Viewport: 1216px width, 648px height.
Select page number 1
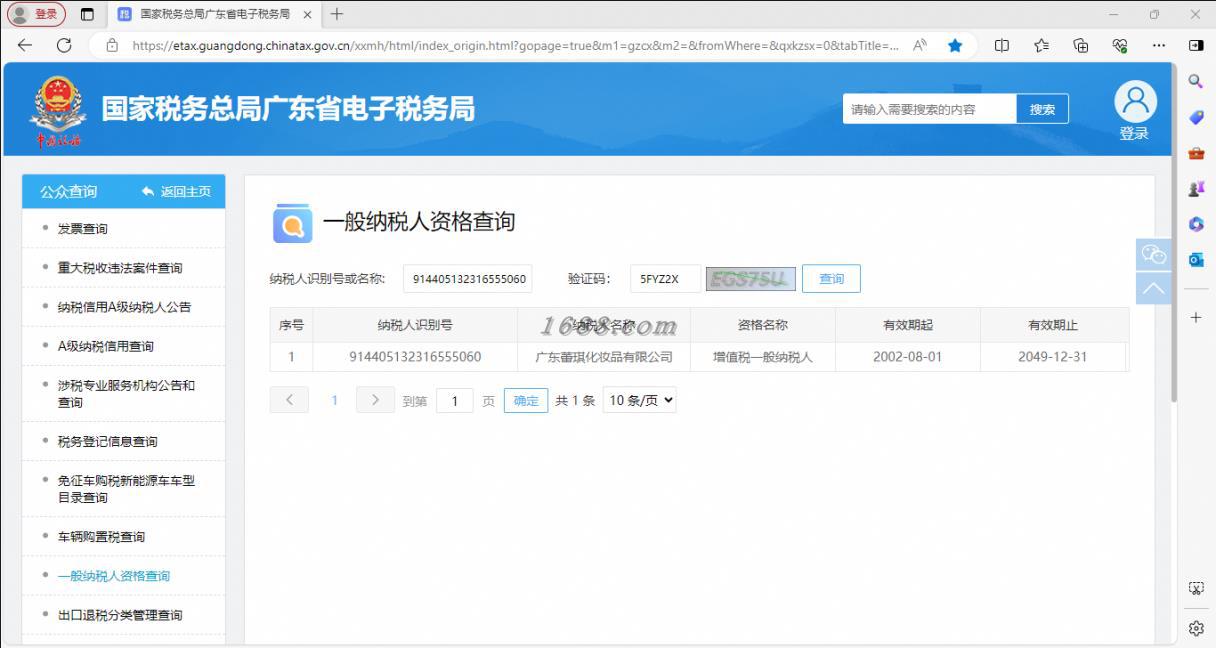[x=334, y=400]
